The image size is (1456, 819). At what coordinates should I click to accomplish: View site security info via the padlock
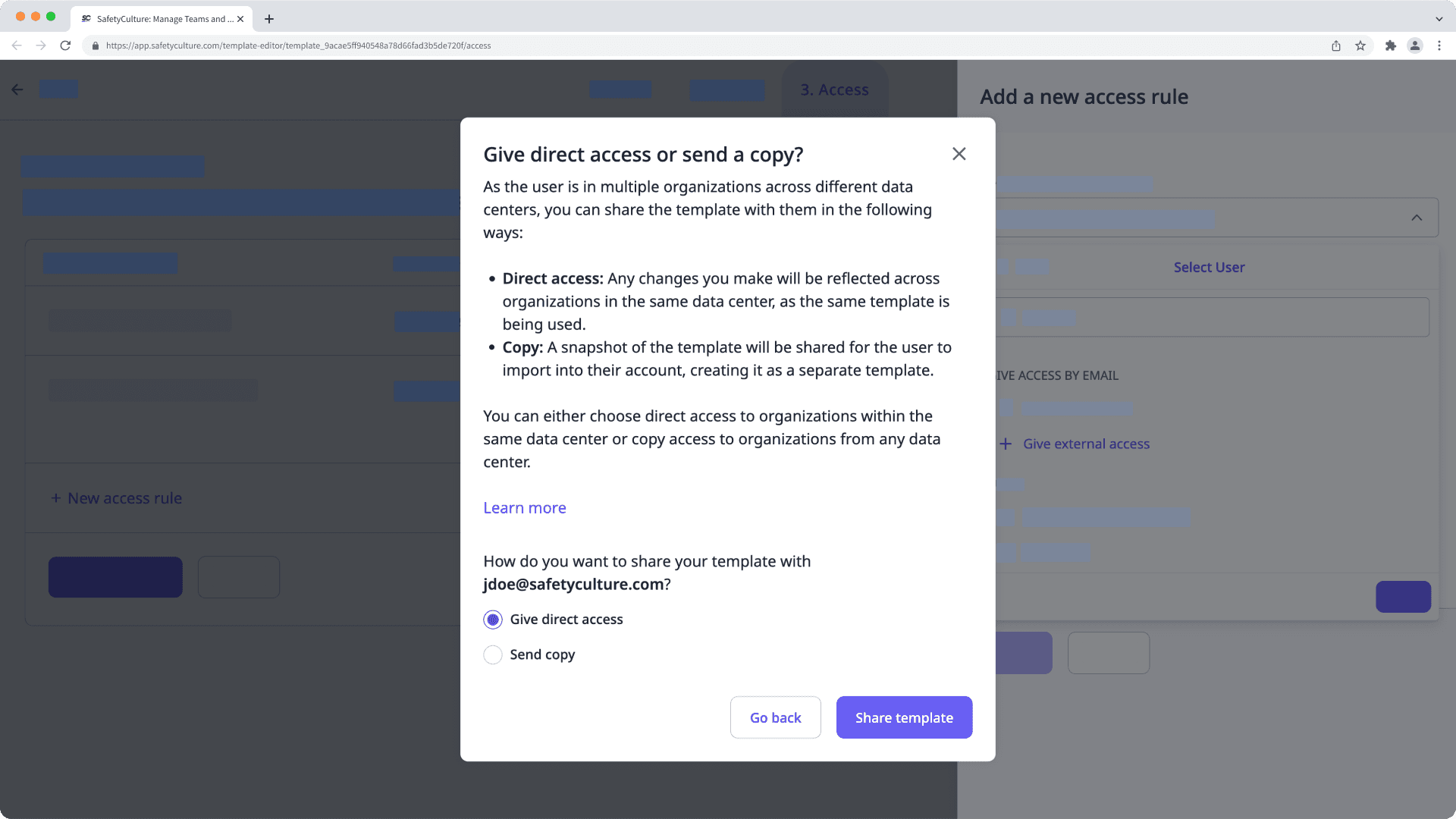pyautogui.click(x=96, y=45)
